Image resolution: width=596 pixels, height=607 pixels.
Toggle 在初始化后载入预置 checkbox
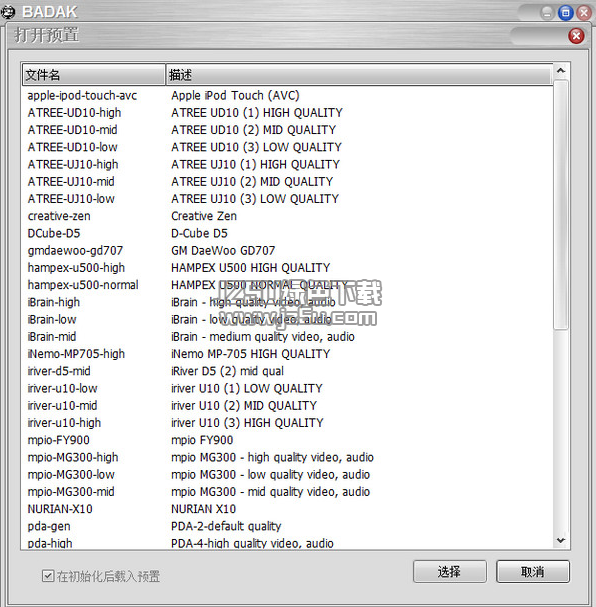point(48,576)
